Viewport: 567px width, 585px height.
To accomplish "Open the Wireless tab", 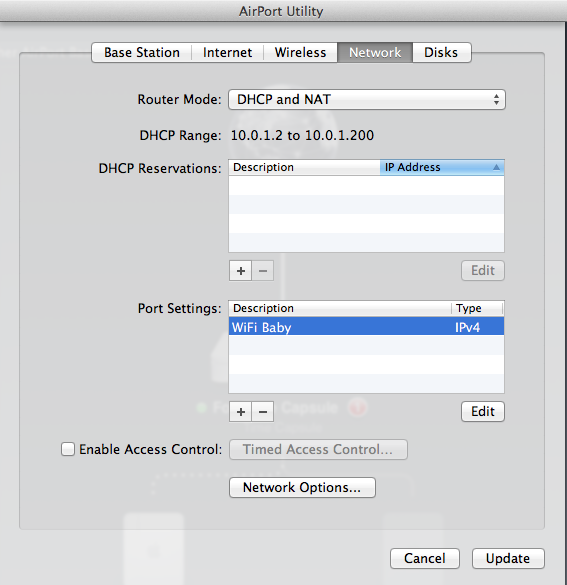I will (x=300, y=53).
